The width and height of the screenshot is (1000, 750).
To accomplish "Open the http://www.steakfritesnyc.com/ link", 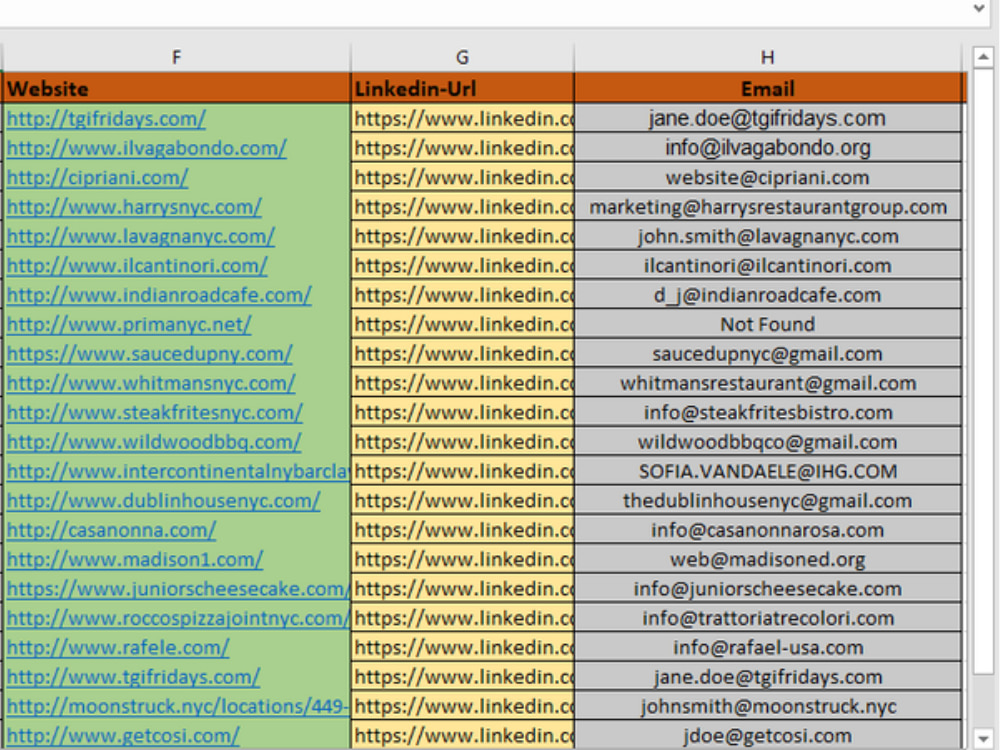I will coord(154,412).
